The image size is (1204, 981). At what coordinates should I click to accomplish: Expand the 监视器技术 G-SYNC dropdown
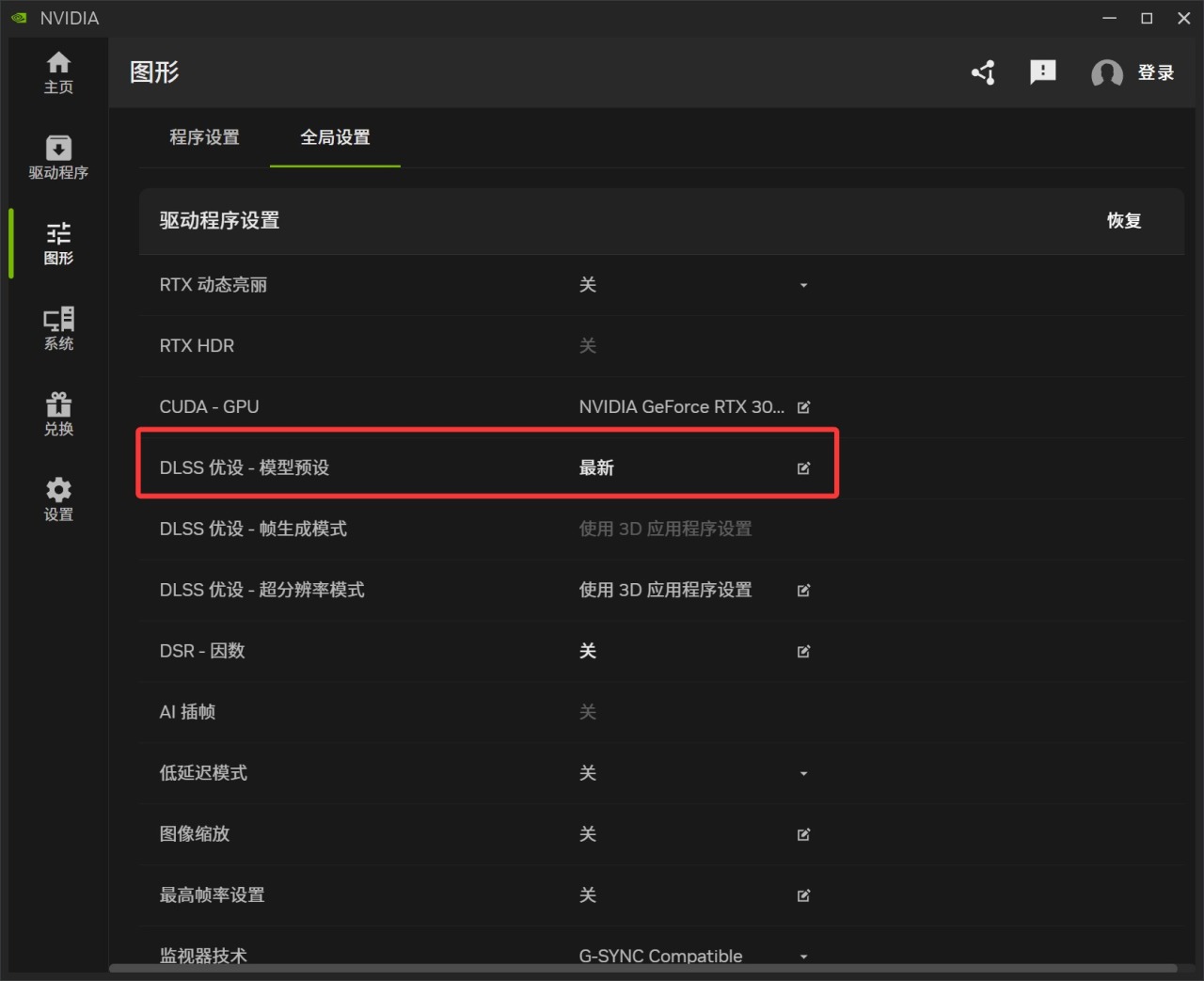803,956
